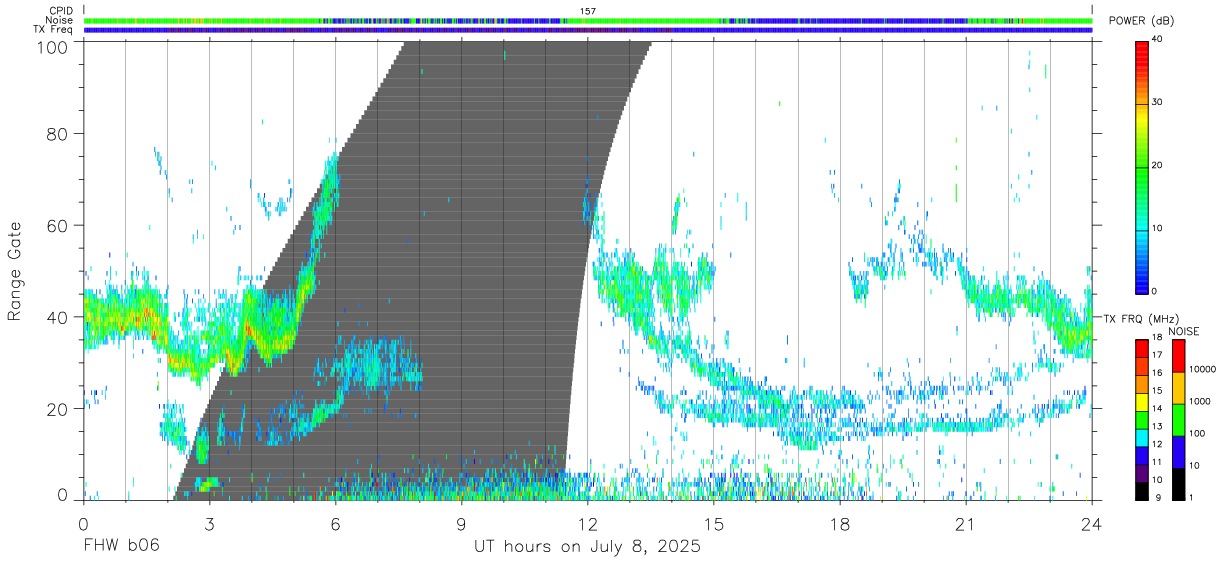Click CPID value 157

point(588,11)
